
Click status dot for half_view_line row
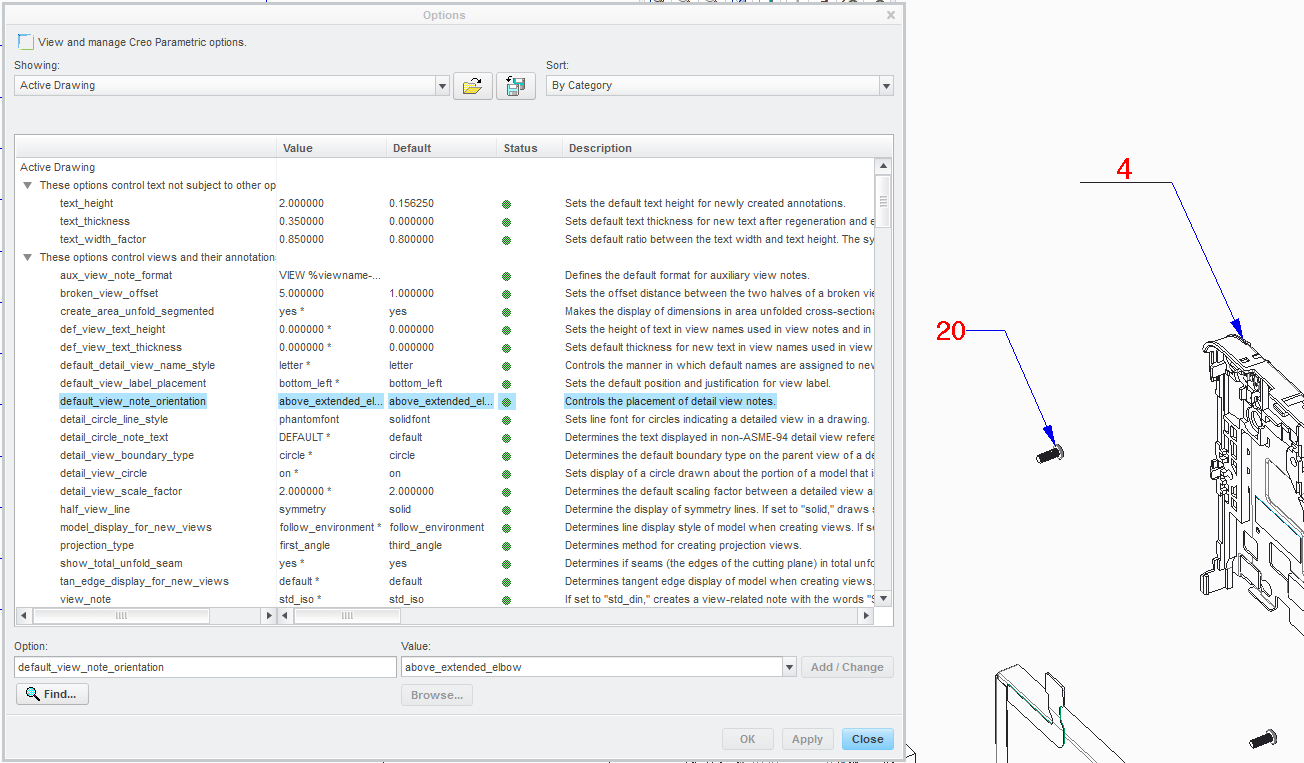coord(506,510)
